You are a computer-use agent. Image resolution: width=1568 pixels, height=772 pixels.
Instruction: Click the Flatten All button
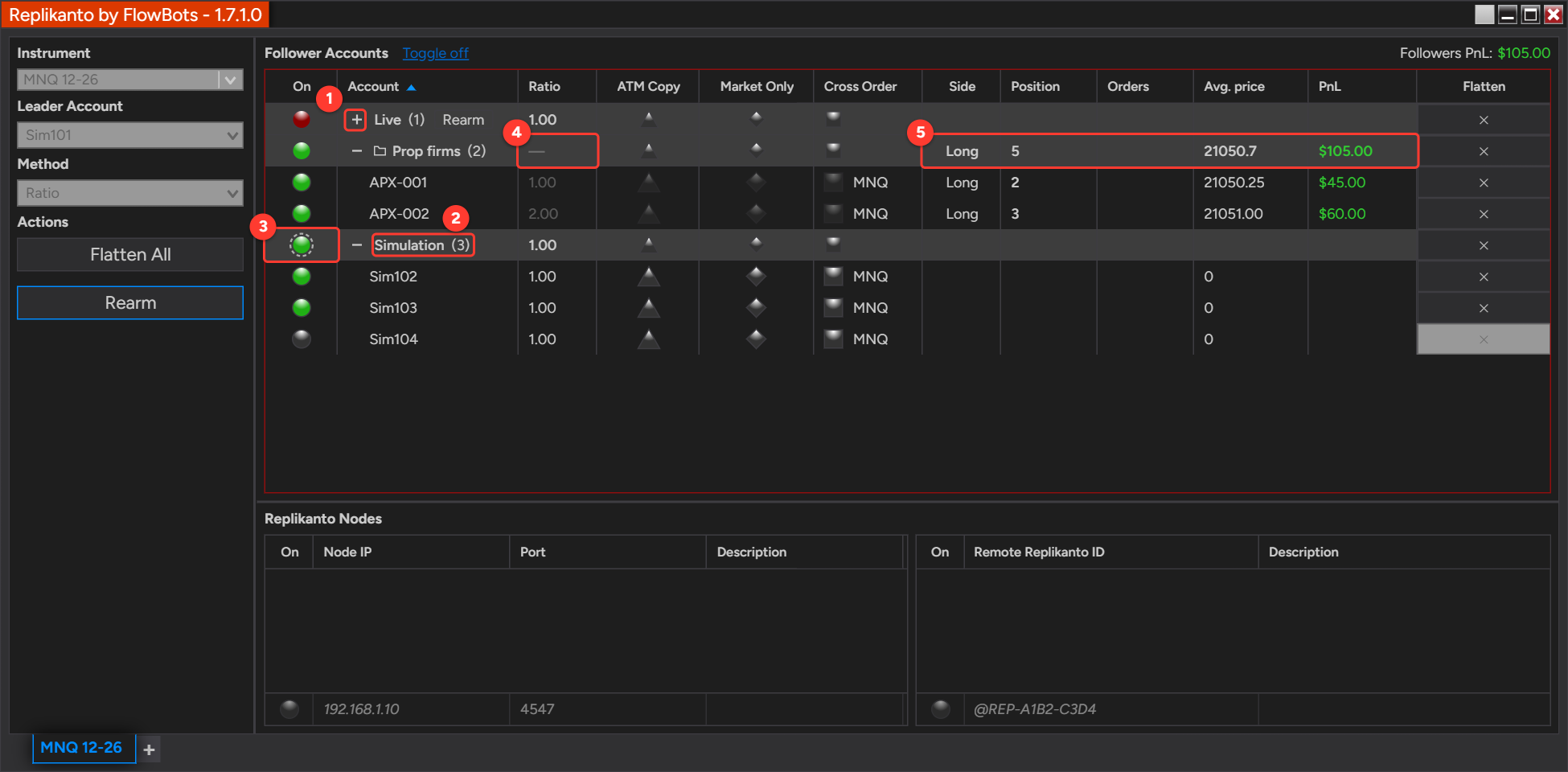tap(130, 255)
